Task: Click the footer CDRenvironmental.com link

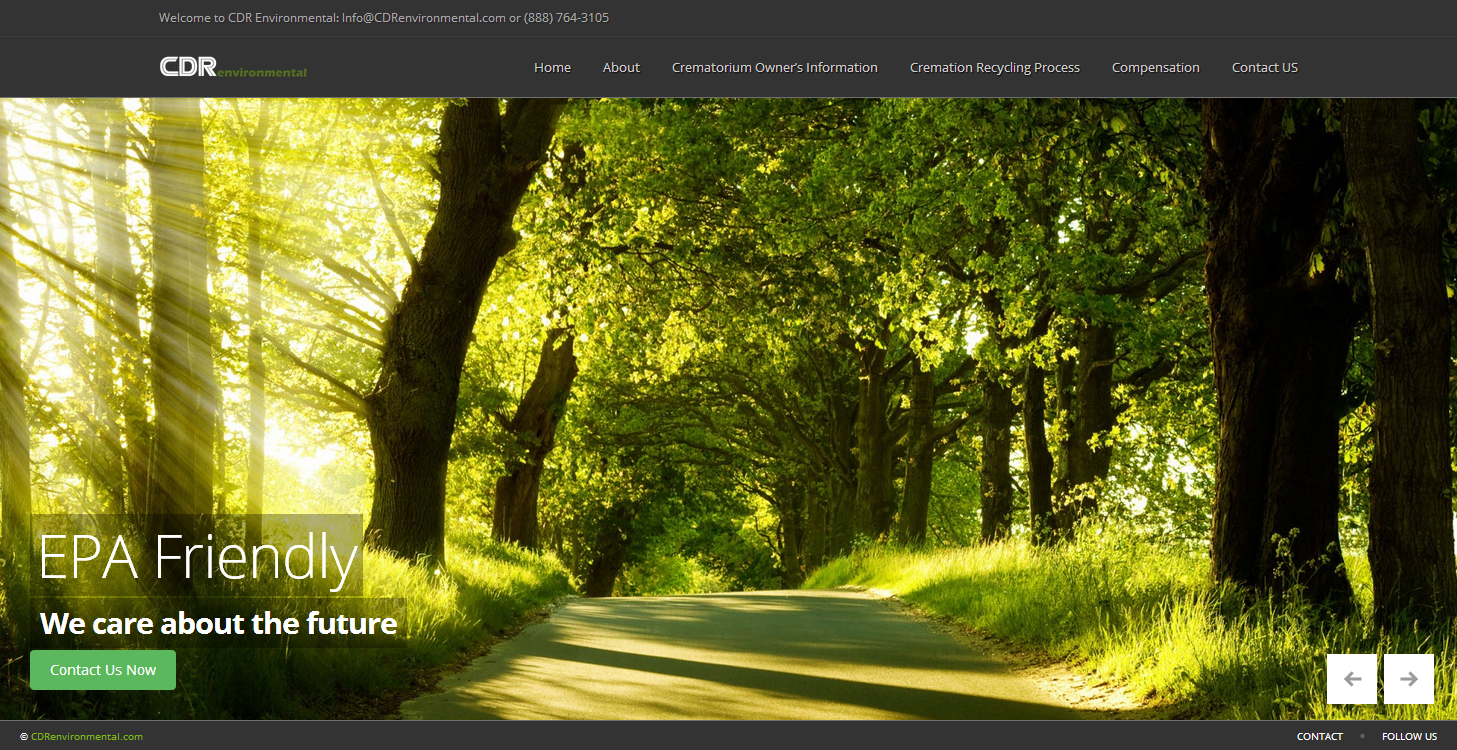Action: (87, 737)
